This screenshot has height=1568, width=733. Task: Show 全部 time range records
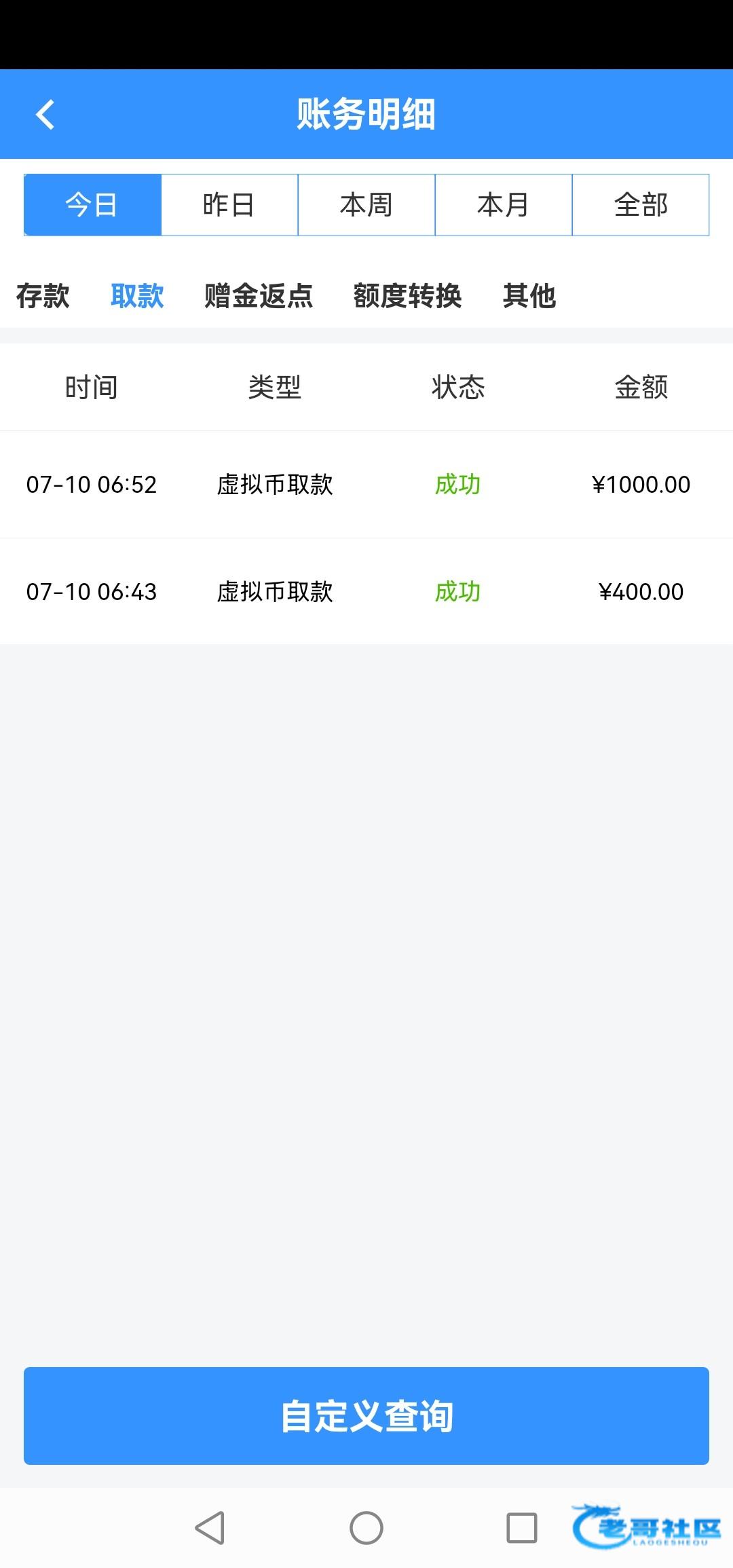pos(641,205)
